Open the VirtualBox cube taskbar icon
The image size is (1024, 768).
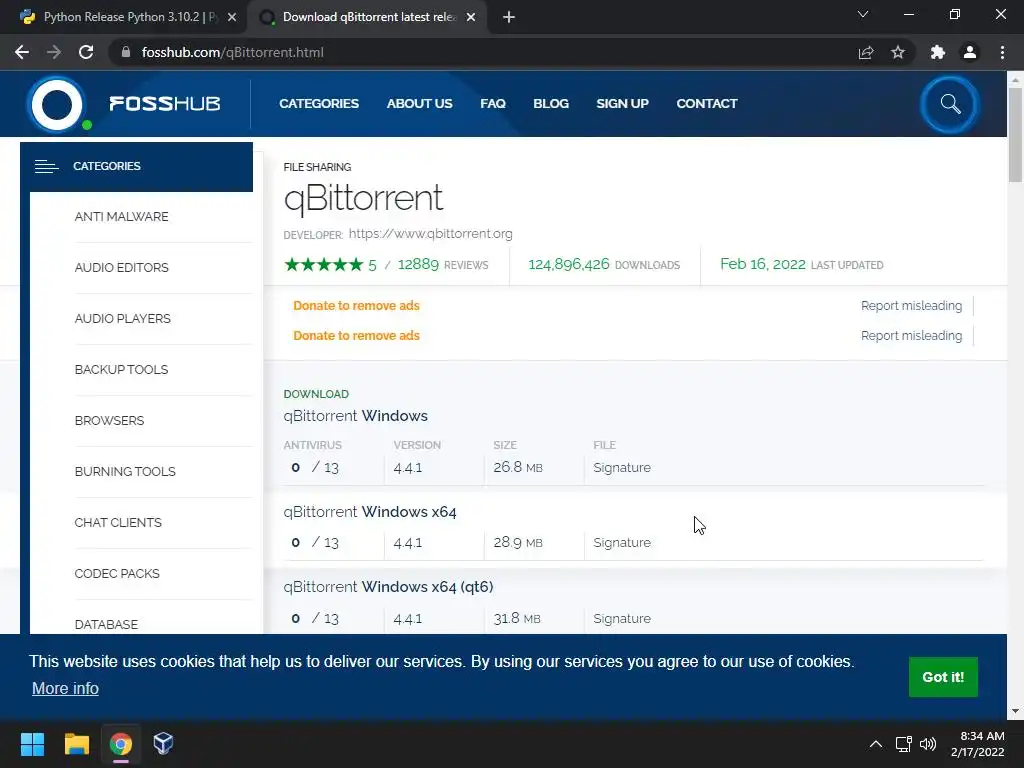(x=163, y=744)
